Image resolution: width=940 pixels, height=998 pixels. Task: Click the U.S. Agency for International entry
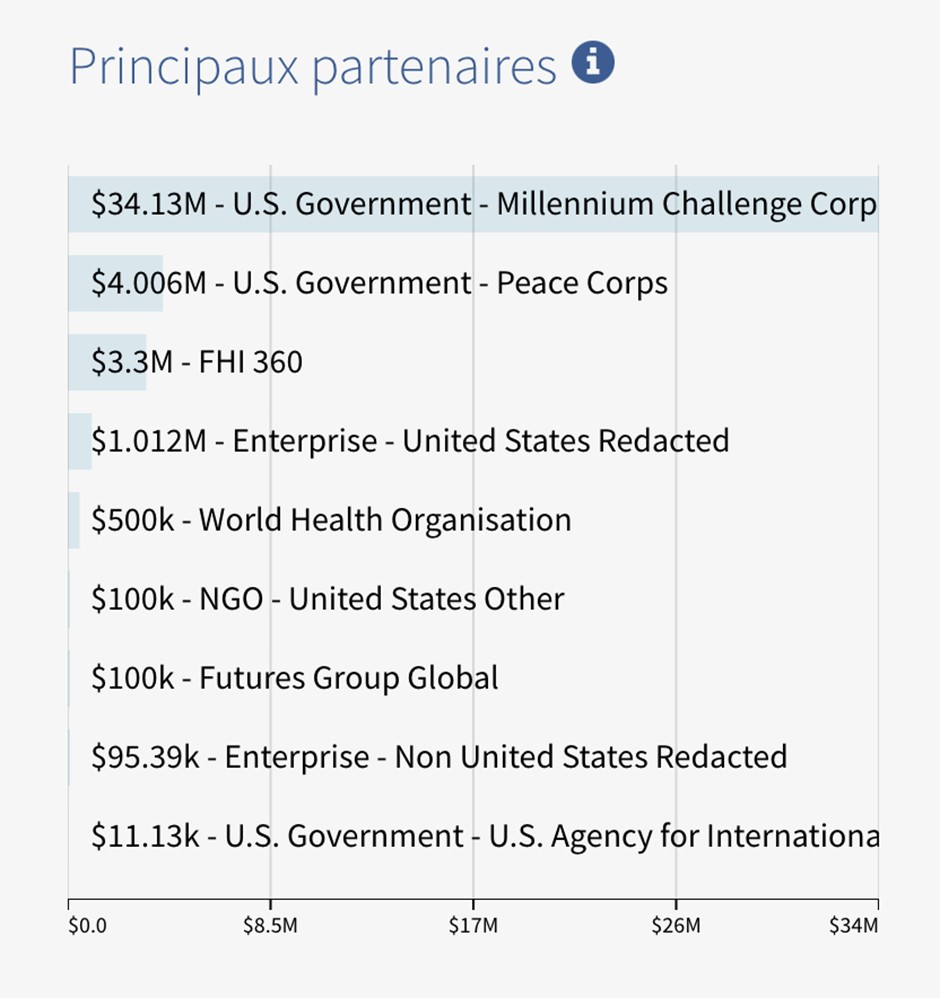684,837
